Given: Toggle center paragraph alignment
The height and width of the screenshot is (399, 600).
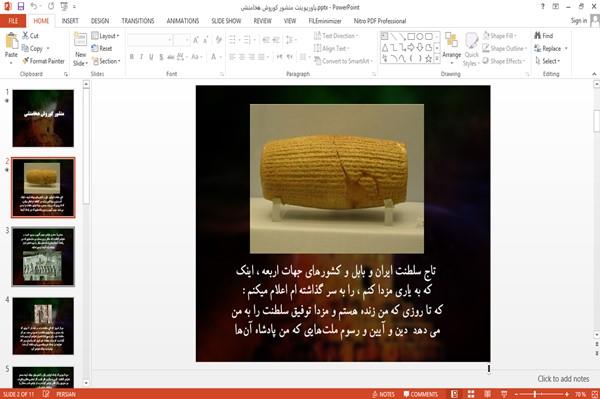Looking at the screenshot, I should (242, 57).
